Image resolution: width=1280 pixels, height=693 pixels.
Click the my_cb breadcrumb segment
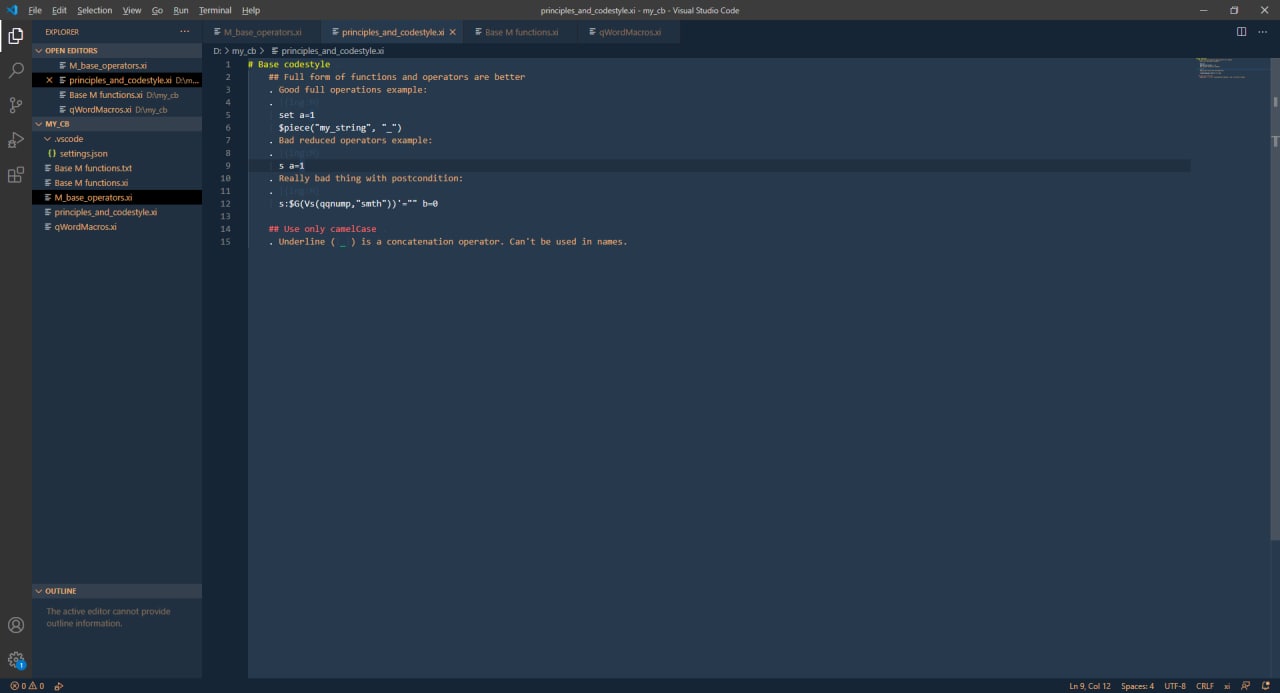tap(244, 50)
